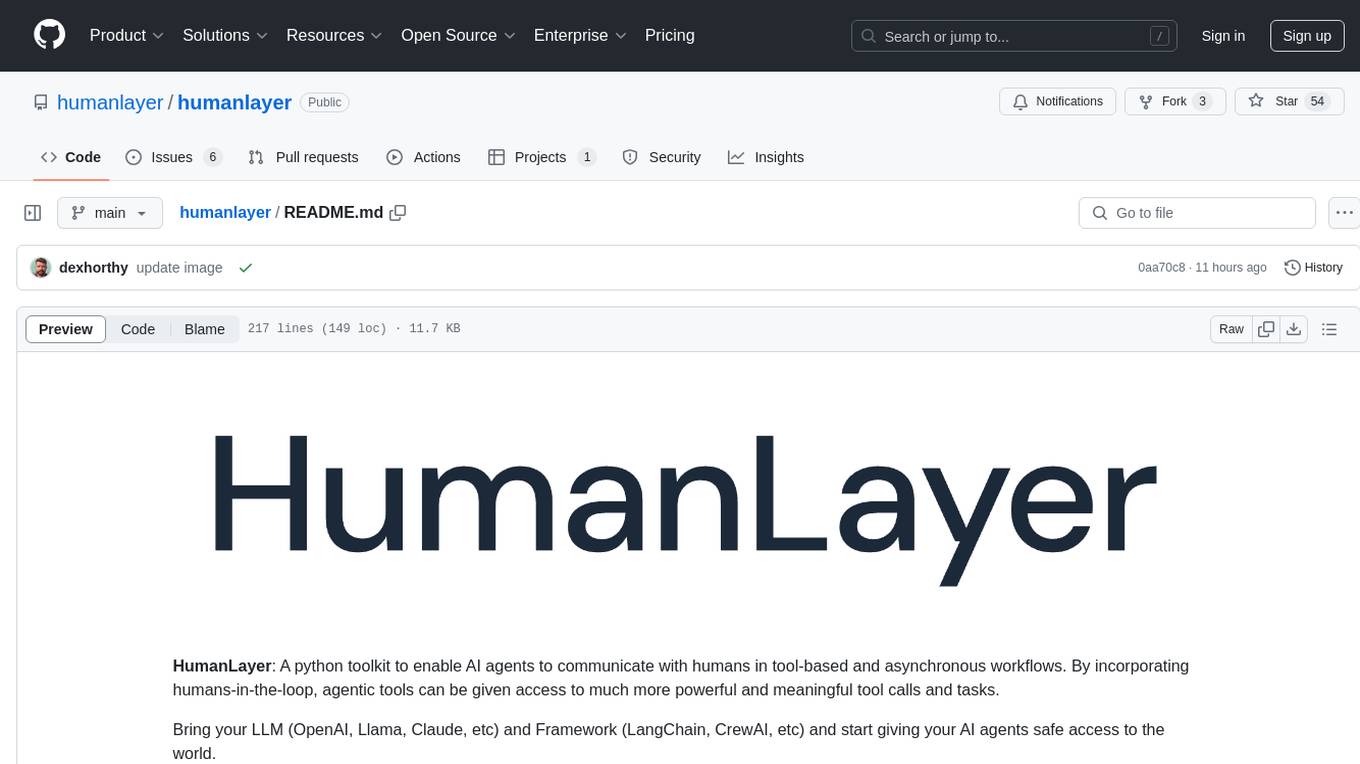Open the README outline symbols panel

(x=1329, y=329)
